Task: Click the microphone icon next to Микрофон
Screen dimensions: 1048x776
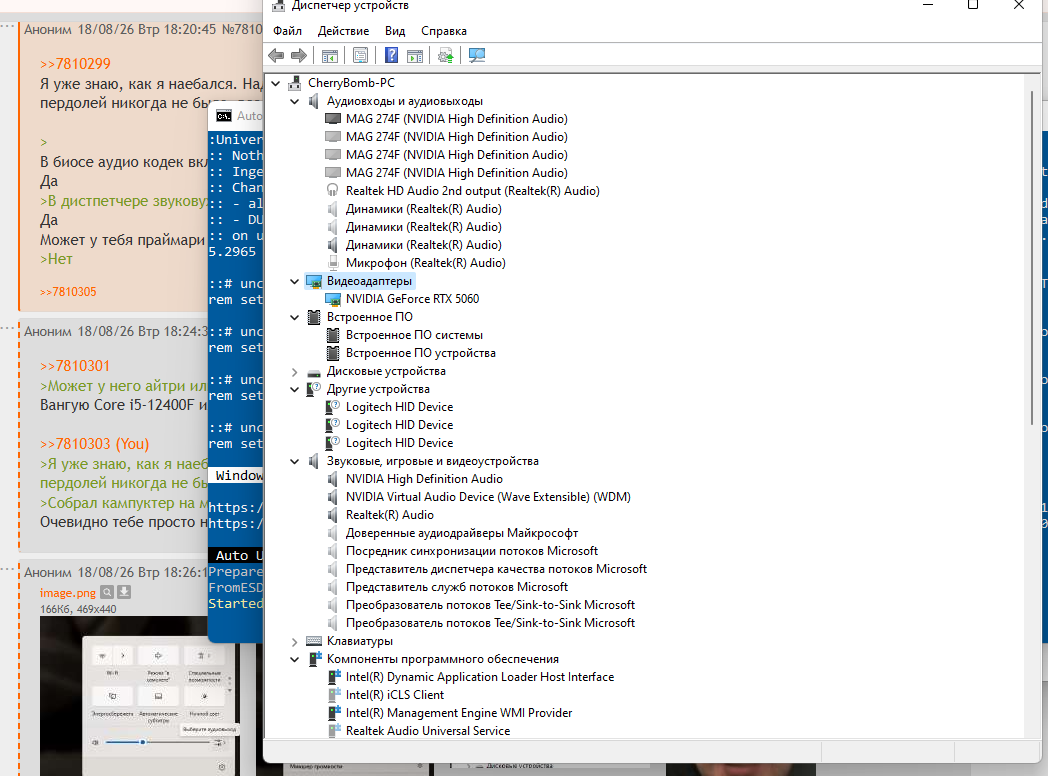Action: click(x=332, y=263)
